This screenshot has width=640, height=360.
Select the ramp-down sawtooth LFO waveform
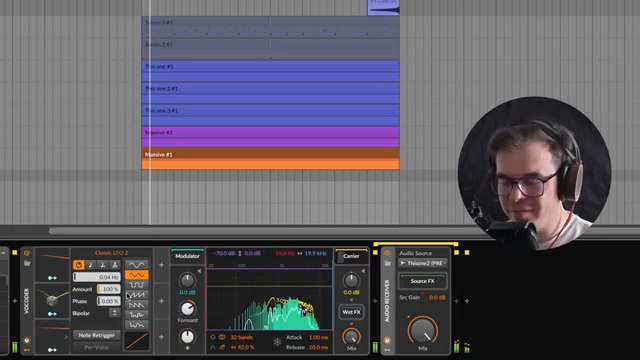[x=136, y=305]
